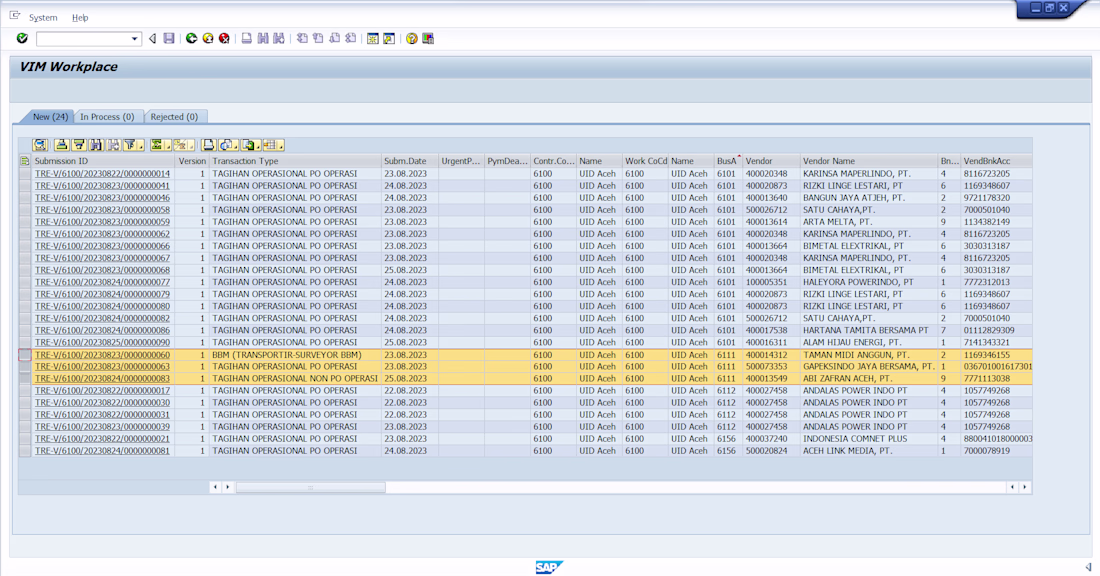Expand the Choose Layout dropdown arrow

point(281,145)
